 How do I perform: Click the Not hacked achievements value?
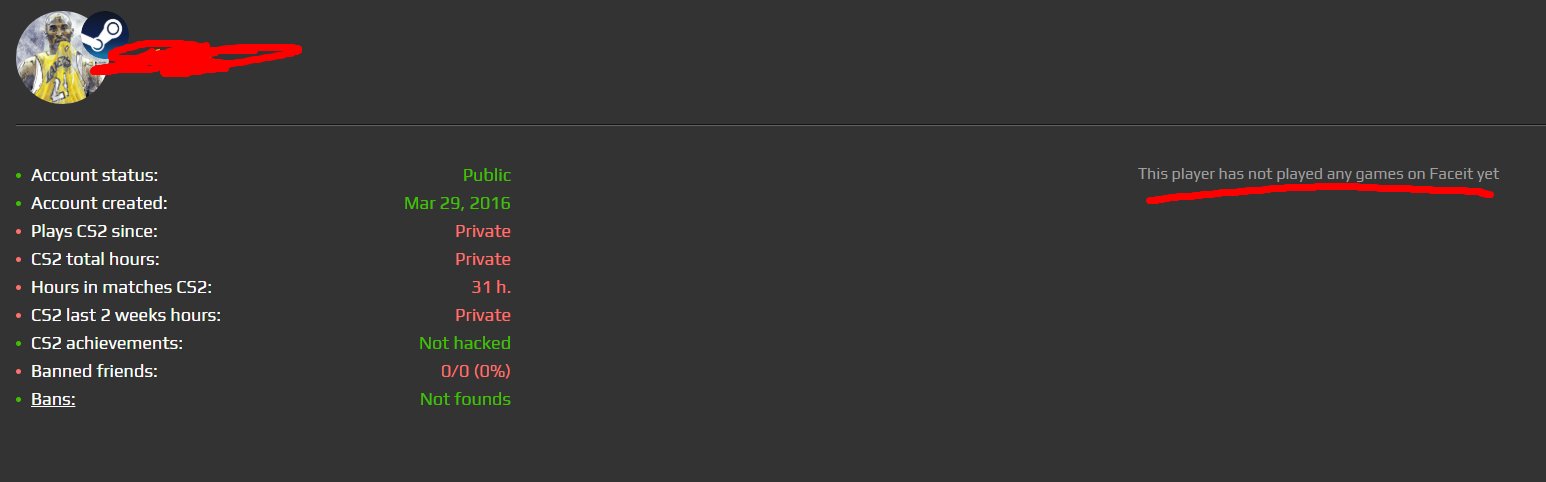pyautogui.click(x=465, y=343)
